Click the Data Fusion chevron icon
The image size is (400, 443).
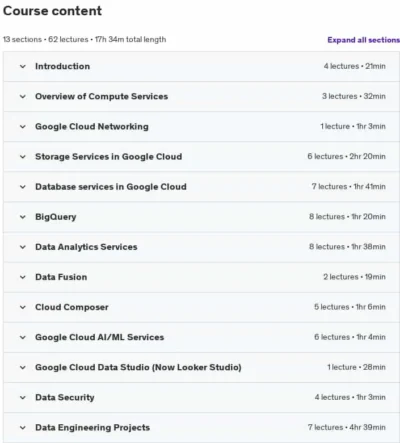[x=23, y=277]
